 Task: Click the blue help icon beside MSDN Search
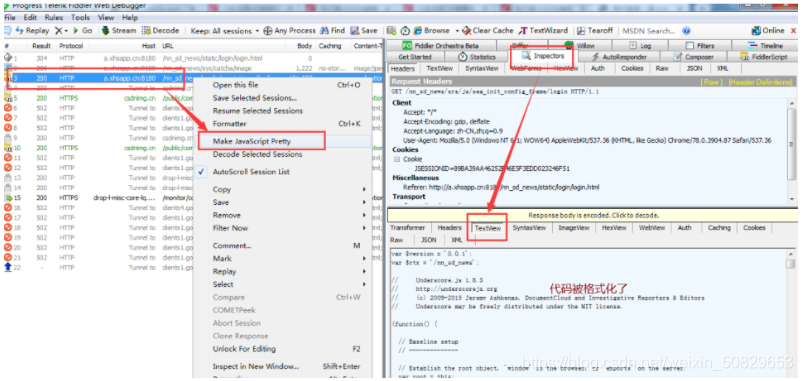(x=686, y=31)
